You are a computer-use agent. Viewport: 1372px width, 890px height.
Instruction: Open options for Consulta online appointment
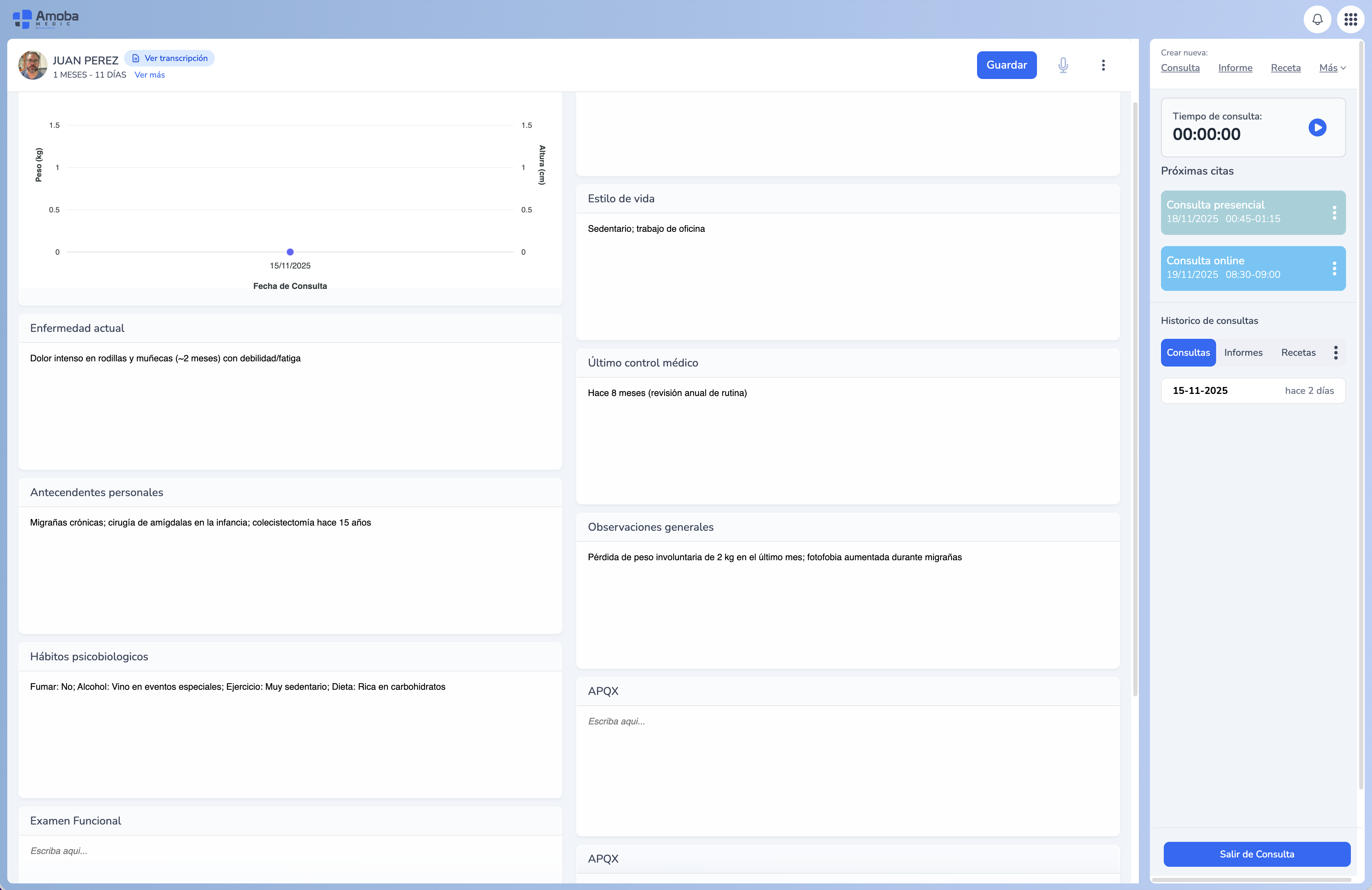click(1334, 268)
